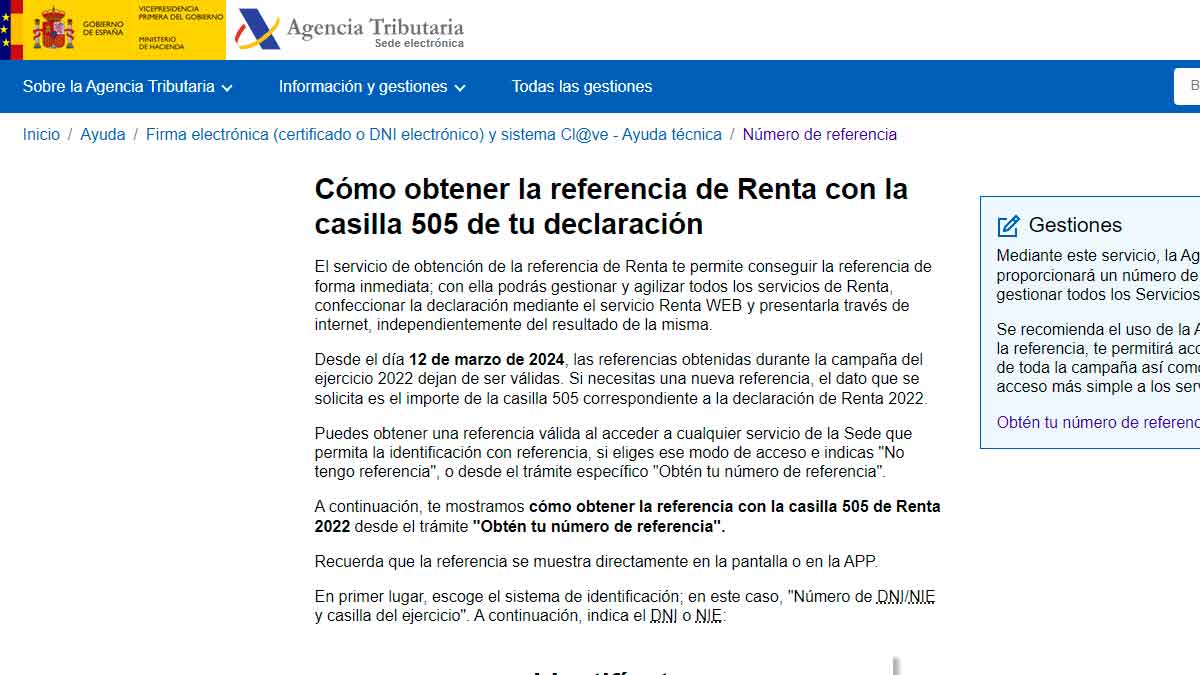Click the Gestiones panel heading
1200x675 pixels.
tap(1075, 224)
